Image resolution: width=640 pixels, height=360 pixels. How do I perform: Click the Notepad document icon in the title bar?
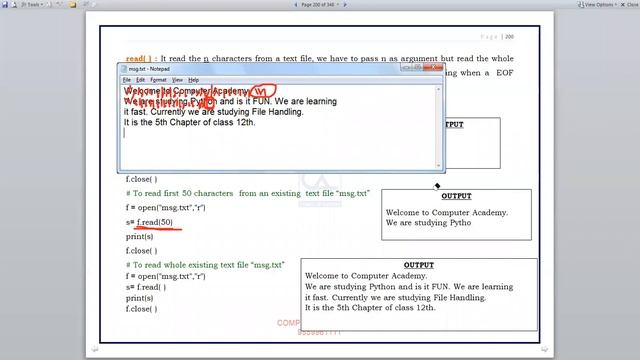[124, 69]
